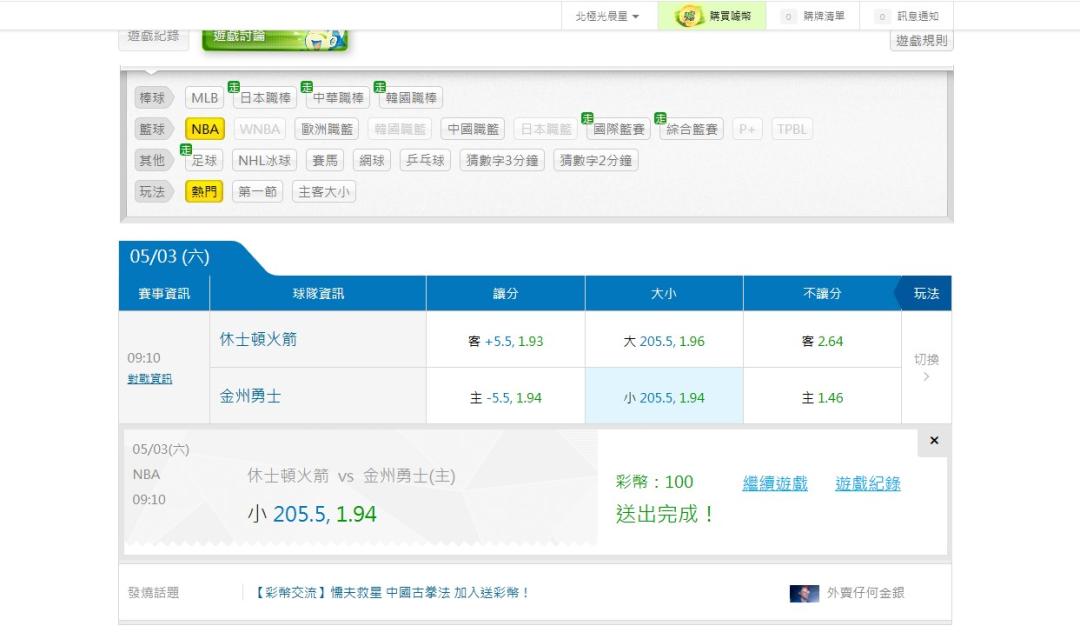Click the live badge on 日本職棒
The height and width of the screenshot is (639, 1080).
click(233, 87)
